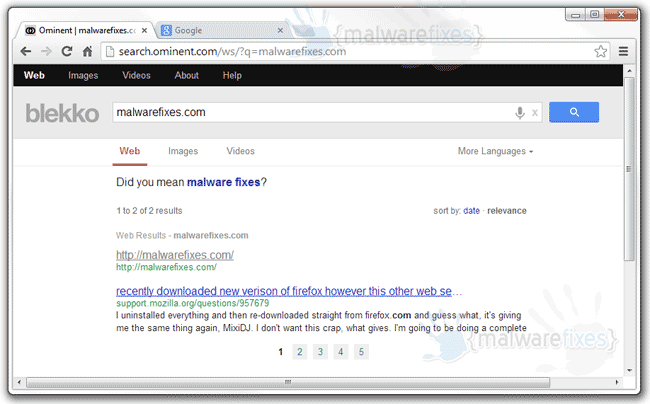Open the home page icon
Screen dimensions: 650x404
[x=87, y=51]
